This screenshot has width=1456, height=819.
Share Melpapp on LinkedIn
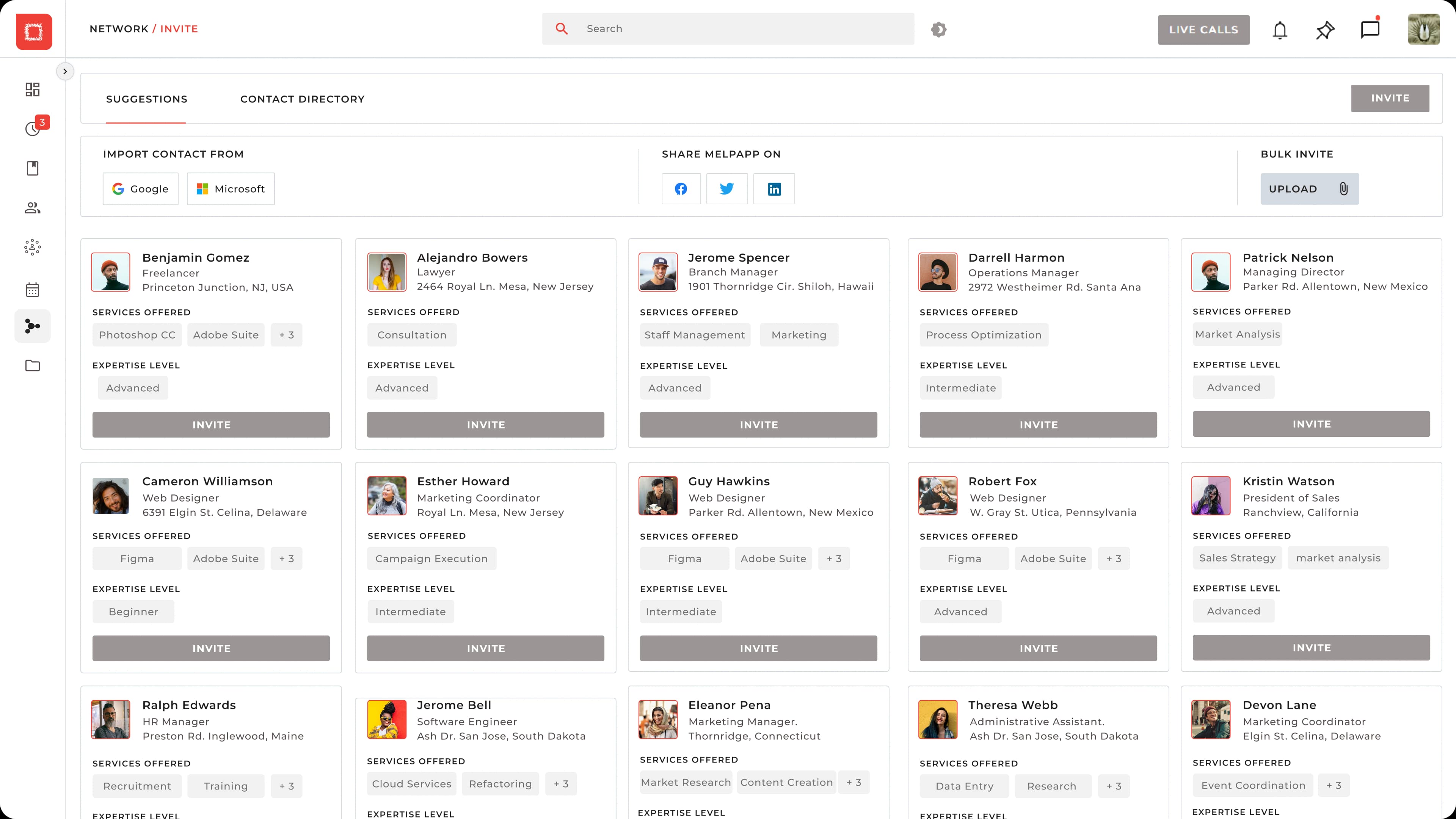[x=774, y=189]
